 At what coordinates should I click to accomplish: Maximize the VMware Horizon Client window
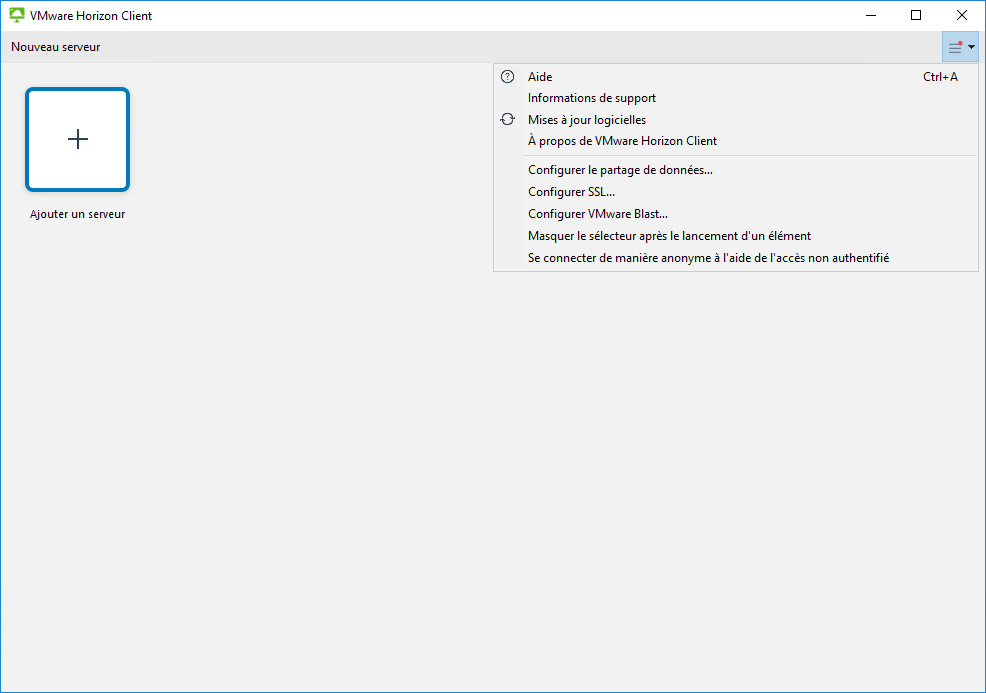pyautogui.click(x=916, y=15)
